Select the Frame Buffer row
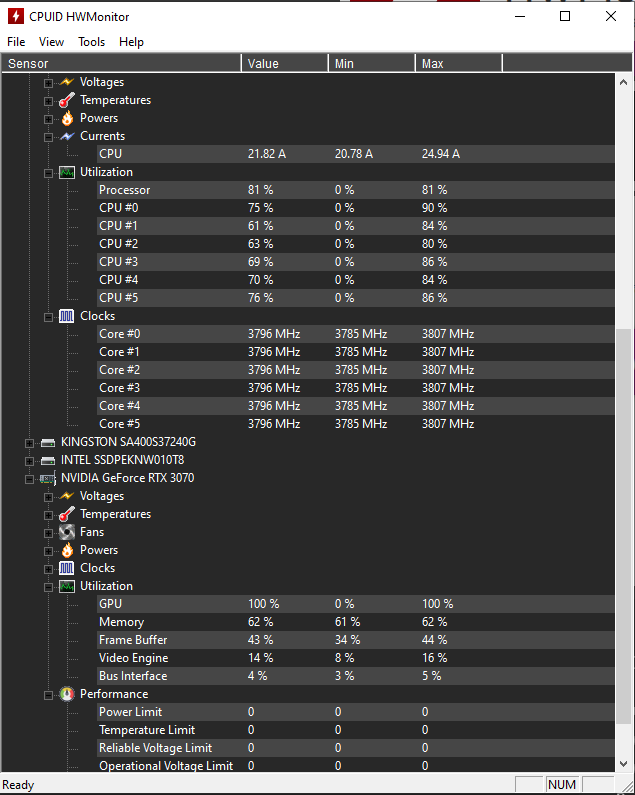 tap(356, 640)
